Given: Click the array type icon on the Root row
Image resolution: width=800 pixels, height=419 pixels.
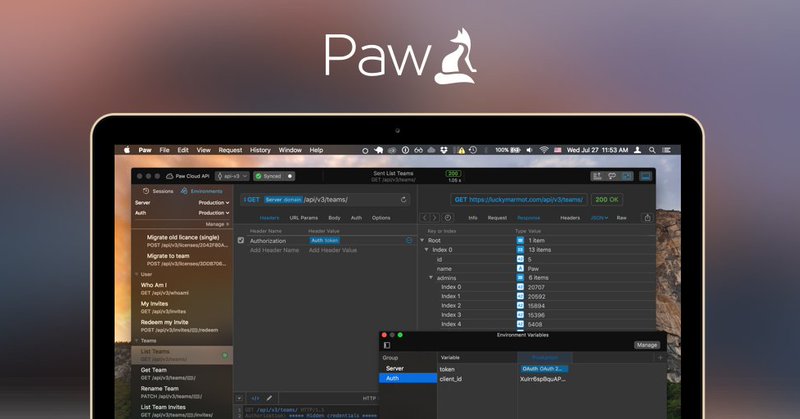Looking at the screenshot, I should click(x=520, y=240).
